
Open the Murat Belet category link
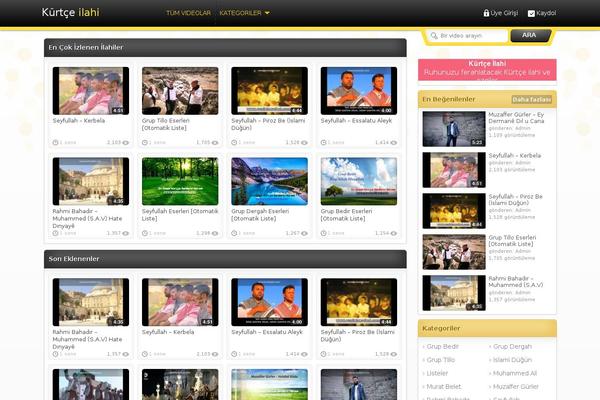443,387
